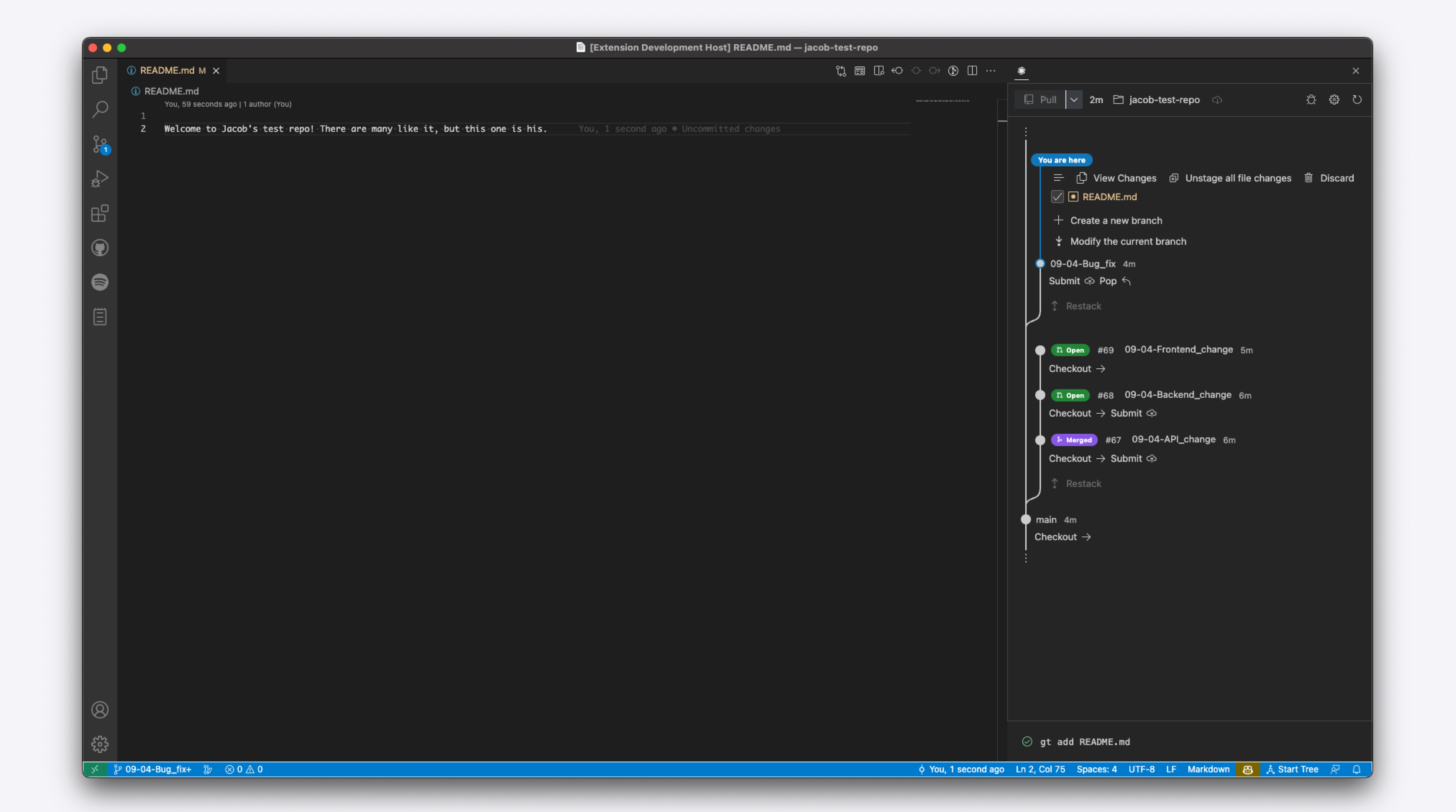Click the open preview toolbar icon
Viewport: 1456px width, 812px height.
coord(860,71)
